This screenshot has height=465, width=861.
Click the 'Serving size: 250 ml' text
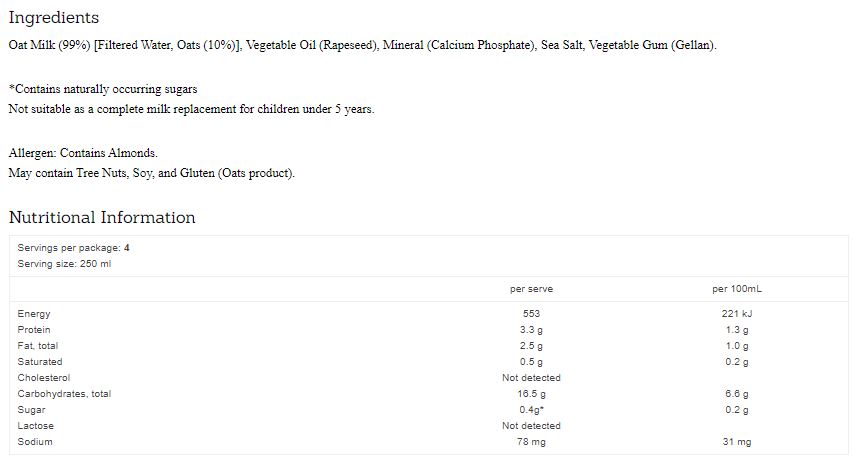coord(64,264)
